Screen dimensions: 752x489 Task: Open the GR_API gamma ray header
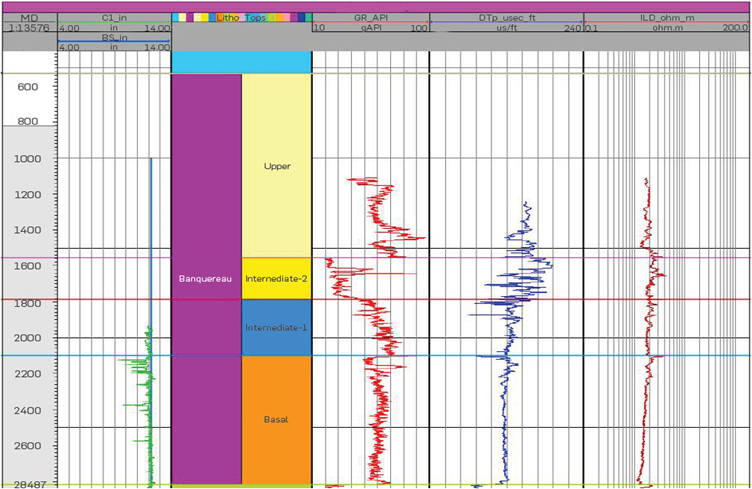pyautogui.click(x=370, y=17)
